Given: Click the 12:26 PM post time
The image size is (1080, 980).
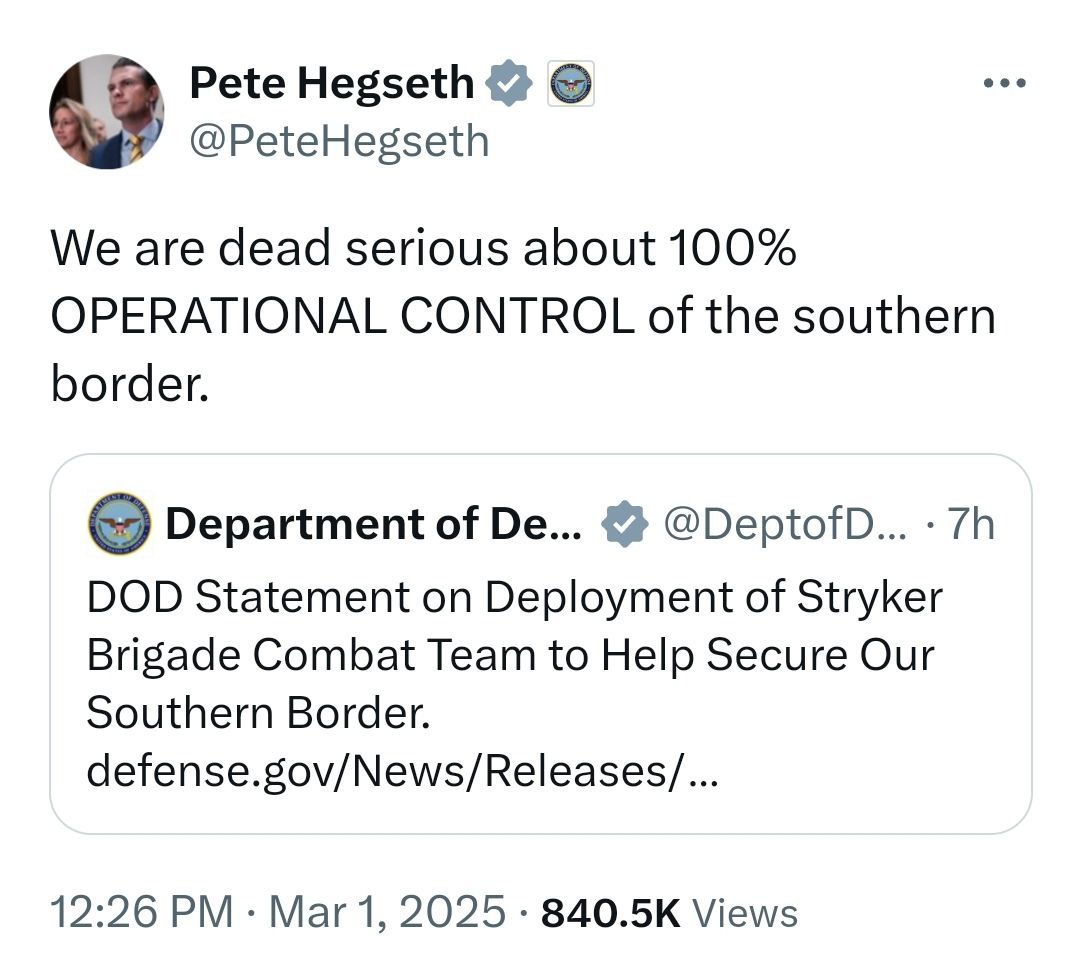Looking at the screenshot, I should tap(141, 912).
